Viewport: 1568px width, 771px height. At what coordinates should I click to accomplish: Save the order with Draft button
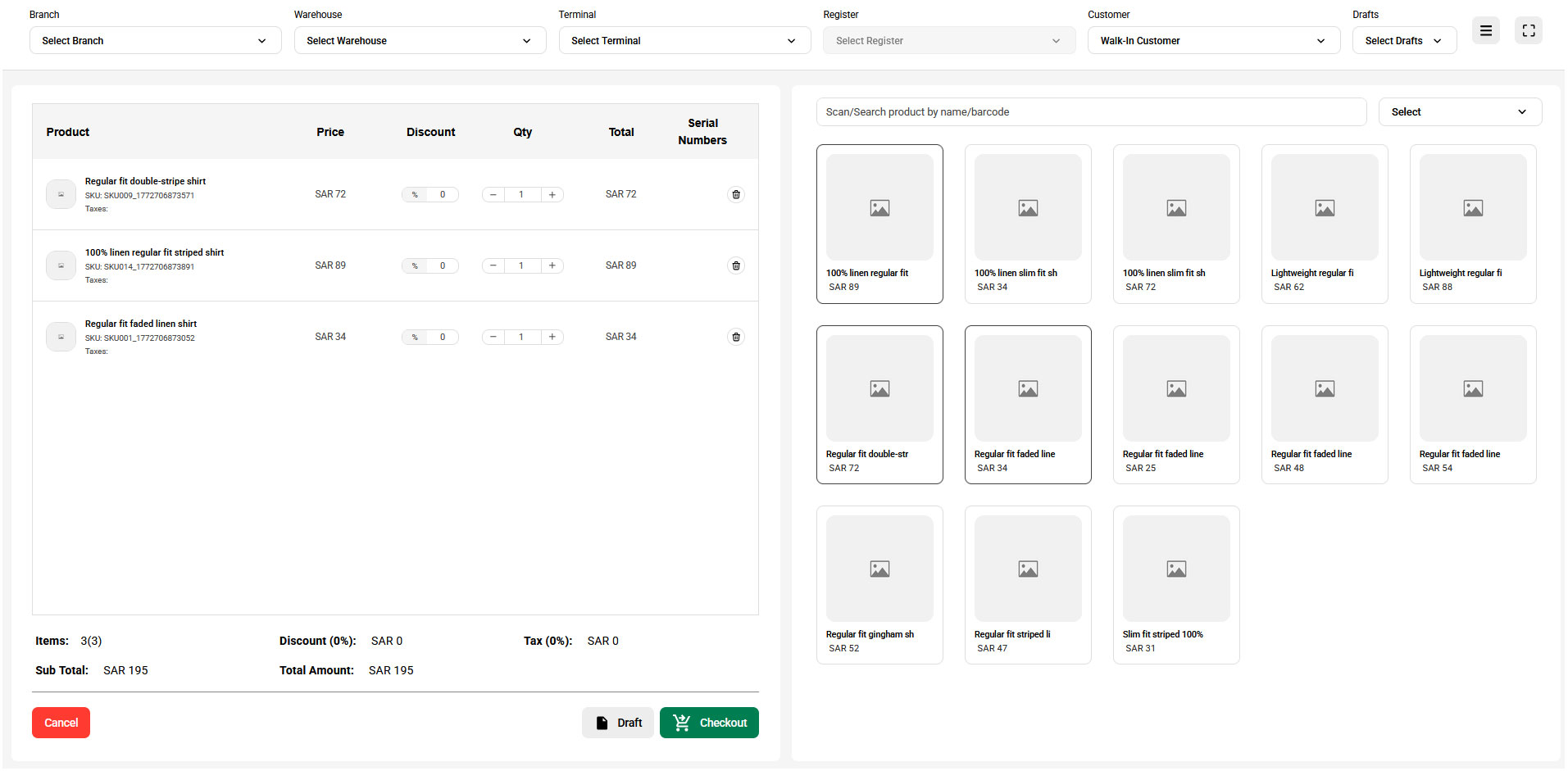[618, 723]
